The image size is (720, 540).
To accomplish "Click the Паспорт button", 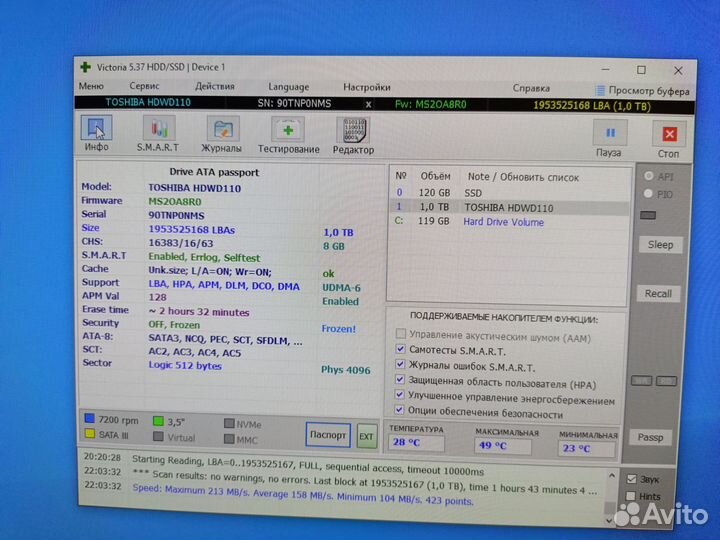I will [x=328, y=435].
